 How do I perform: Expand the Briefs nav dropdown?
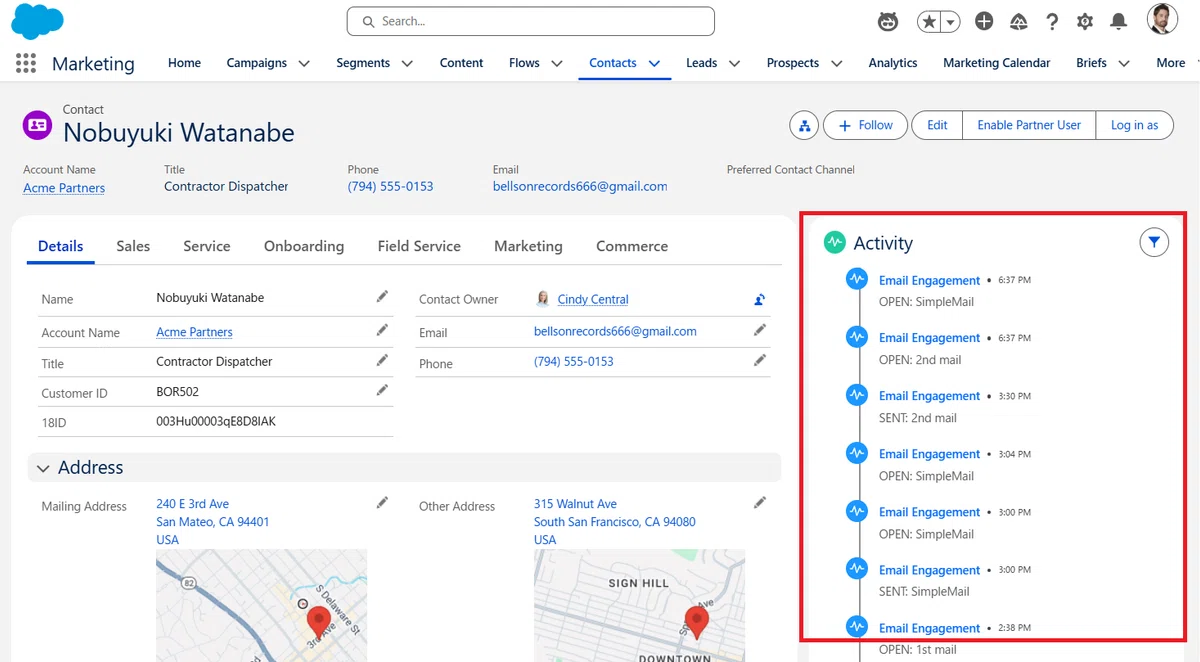click(1124, 63)
